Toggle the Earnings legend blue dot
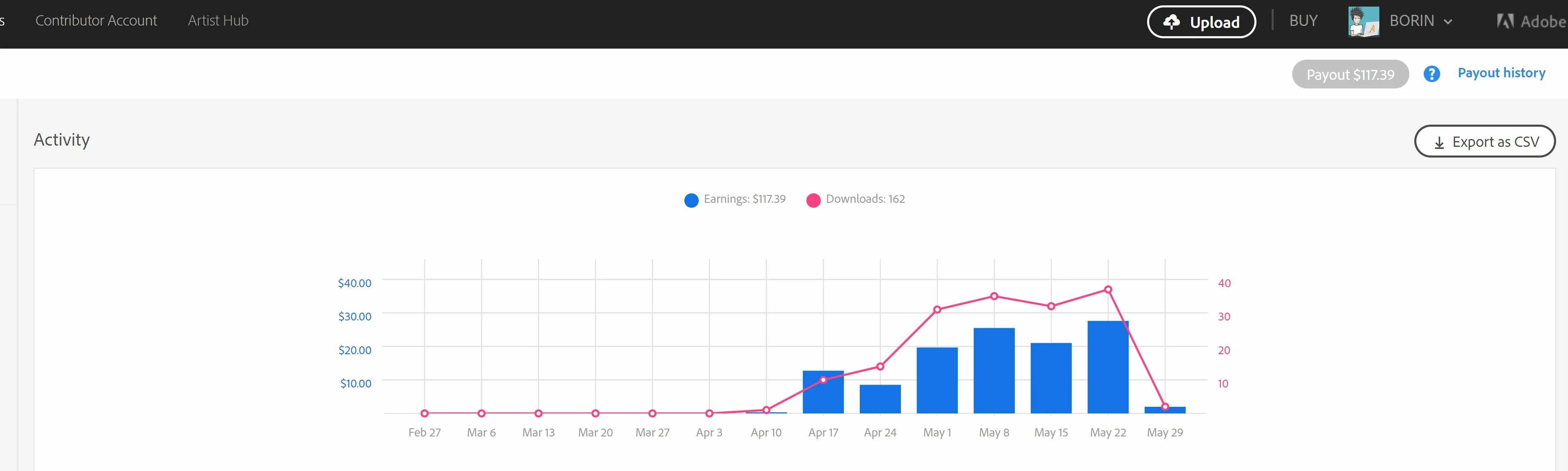Viewport: 1568px width, 471px height. point(691,200)
